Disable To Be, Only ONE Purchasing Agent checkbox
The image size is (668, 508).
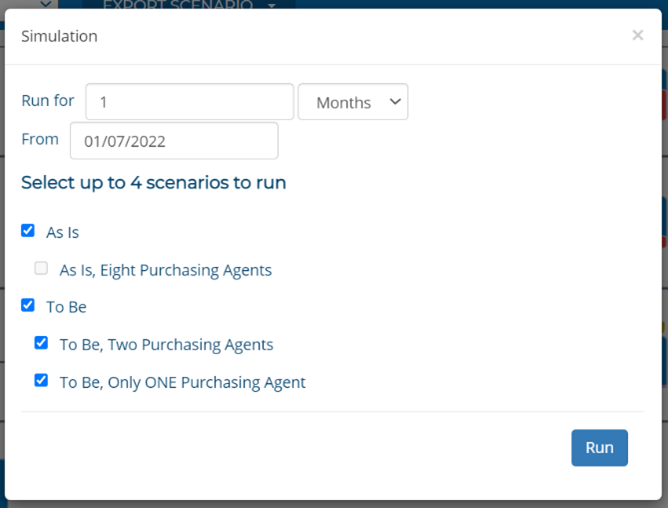click(x=41, y=381)
